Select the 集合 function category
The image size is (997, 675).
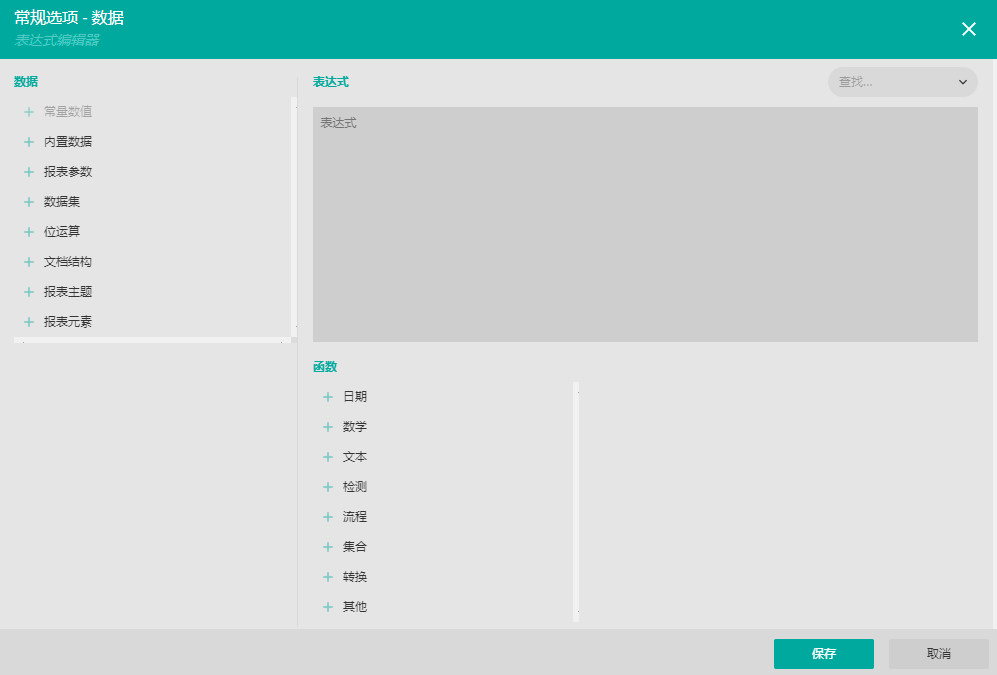(355, 547)
